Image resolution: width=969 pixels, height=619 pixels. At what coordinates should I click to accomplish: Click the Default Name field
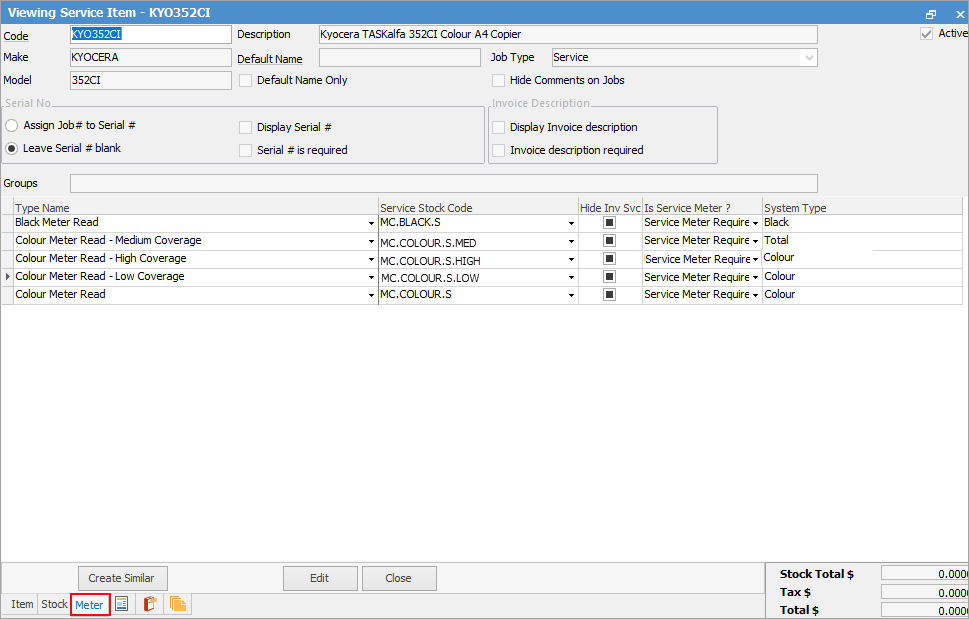(400, 57)
